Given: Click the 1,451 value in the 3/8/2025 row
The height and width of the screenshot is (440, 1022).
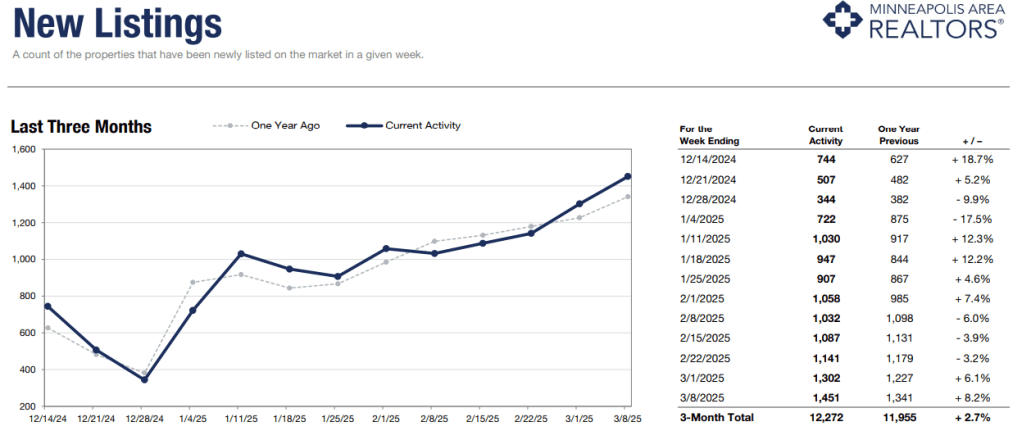Looking at the screenshot, I should point(825,396).
